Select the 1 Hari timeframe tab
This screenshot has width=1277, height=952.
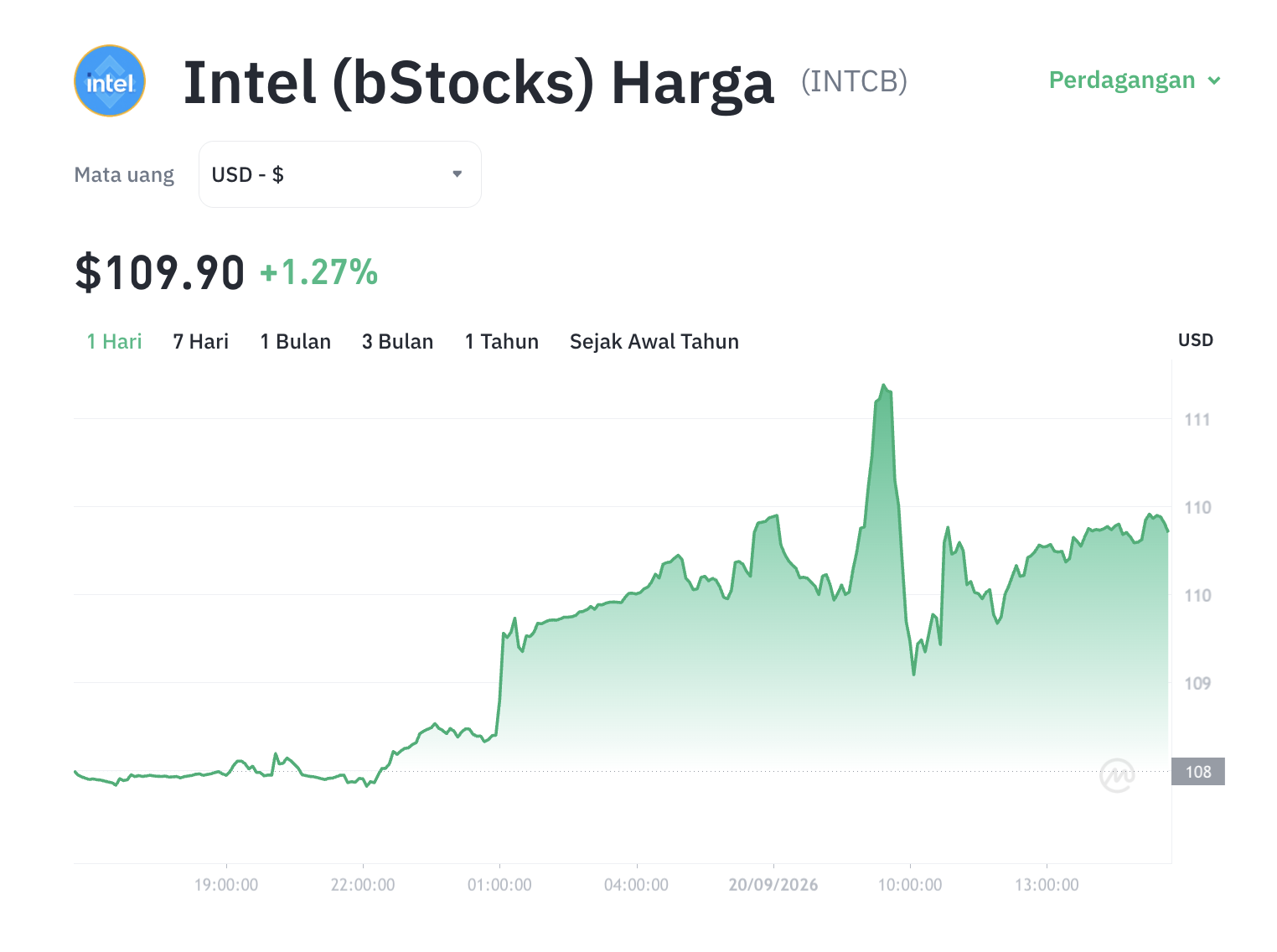pyautogui.click(x=115, y=342)
